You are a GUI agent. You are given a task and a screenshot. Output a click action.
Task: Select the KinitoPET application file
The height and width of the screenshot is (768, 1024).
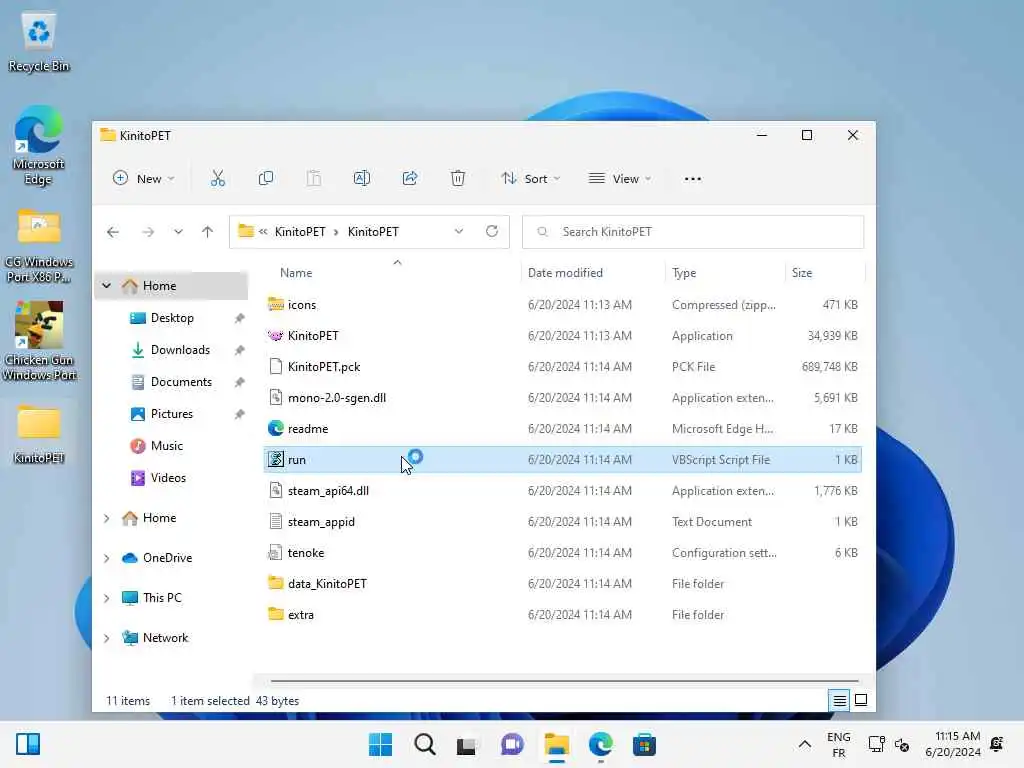563,336
